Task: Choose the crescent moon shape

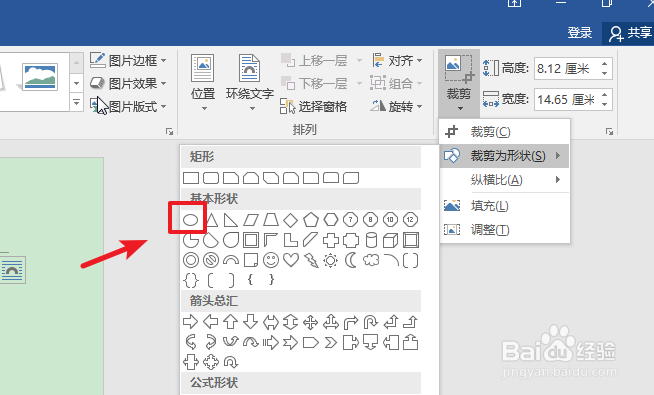Action: click(351, 260)
